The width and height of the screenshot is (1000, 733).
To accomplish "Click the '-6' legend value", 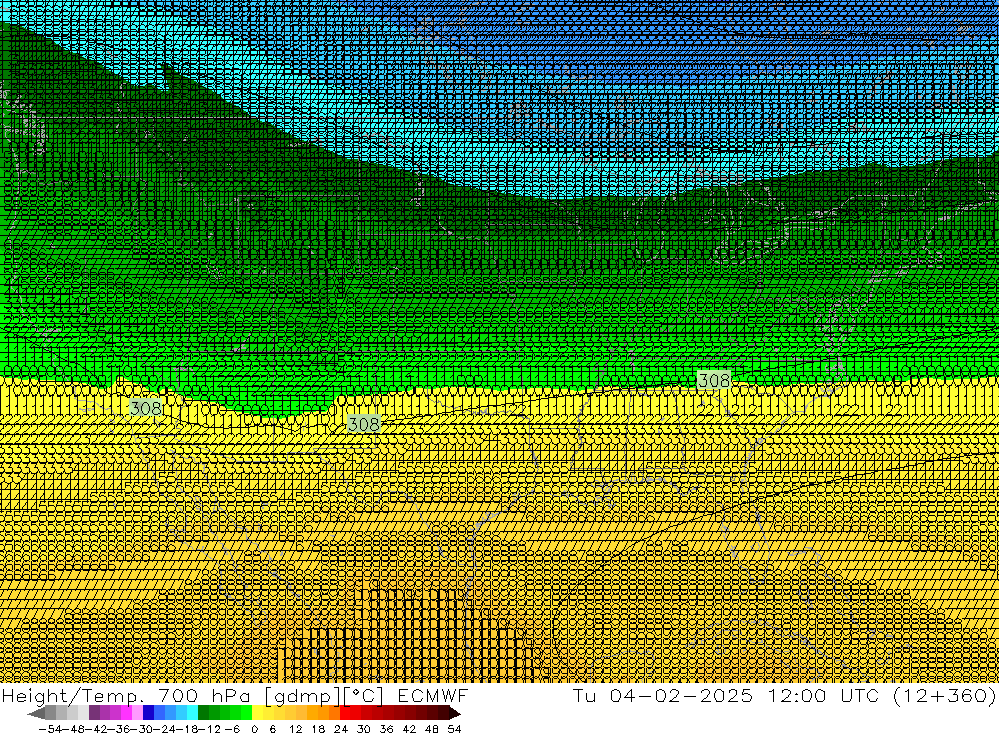I will point(232,729).
